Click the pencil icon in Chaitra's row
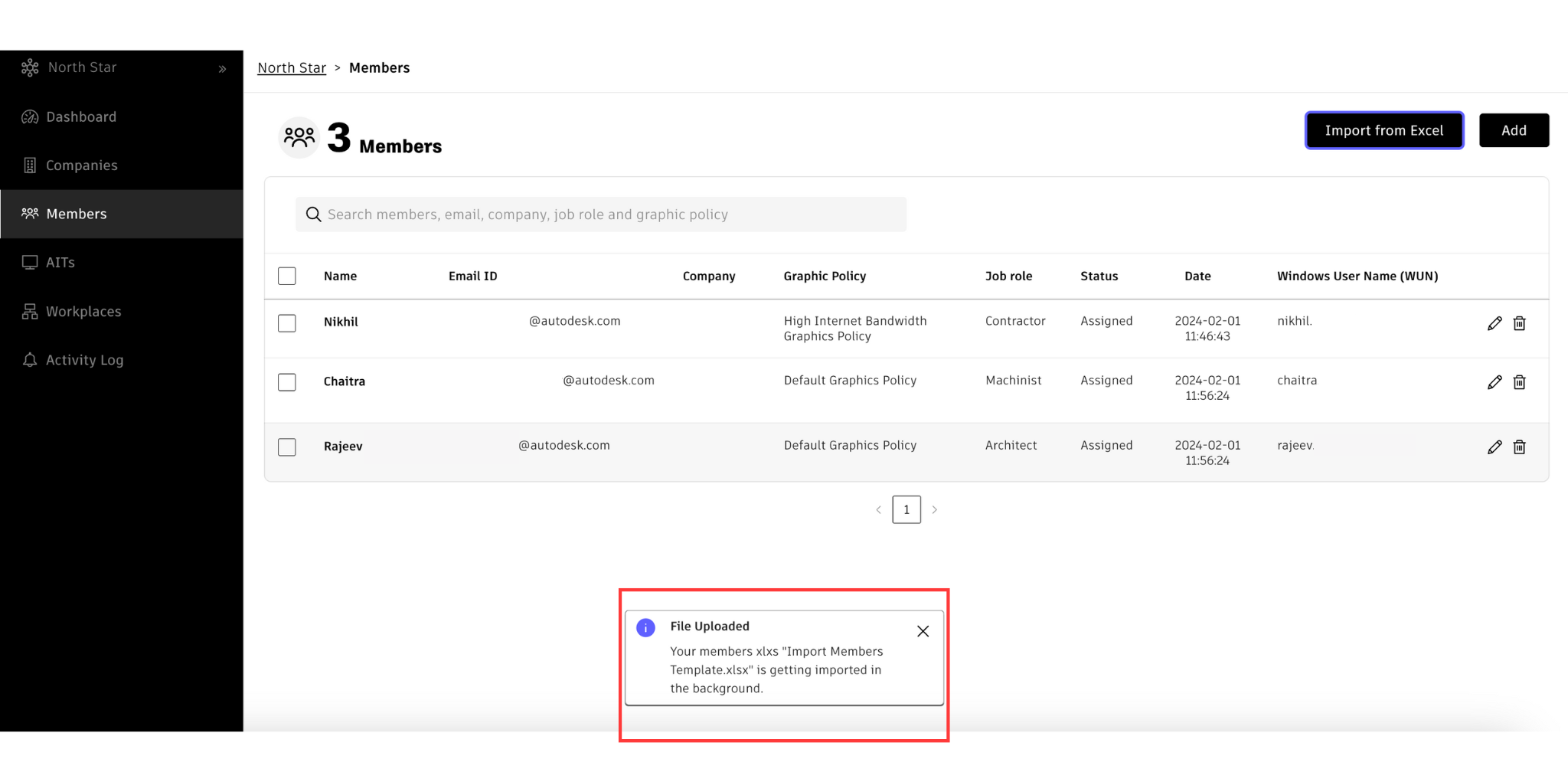The image size is (1568, 782). click(x=1494, y=382)
